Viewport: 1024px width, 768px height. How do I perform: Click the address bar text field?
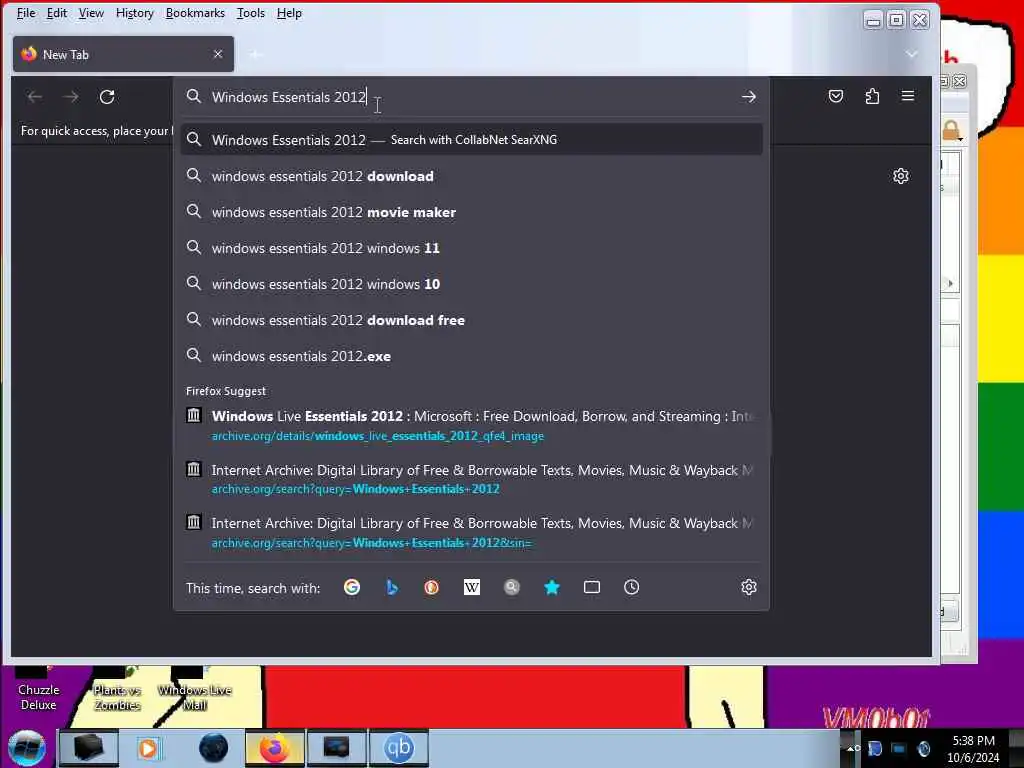pyautogui.click(x=470, y=97)
